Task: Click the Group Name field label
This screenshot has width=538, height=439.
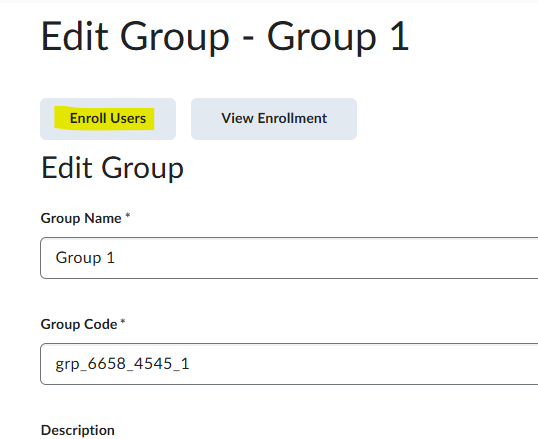Action: (81, 218)
